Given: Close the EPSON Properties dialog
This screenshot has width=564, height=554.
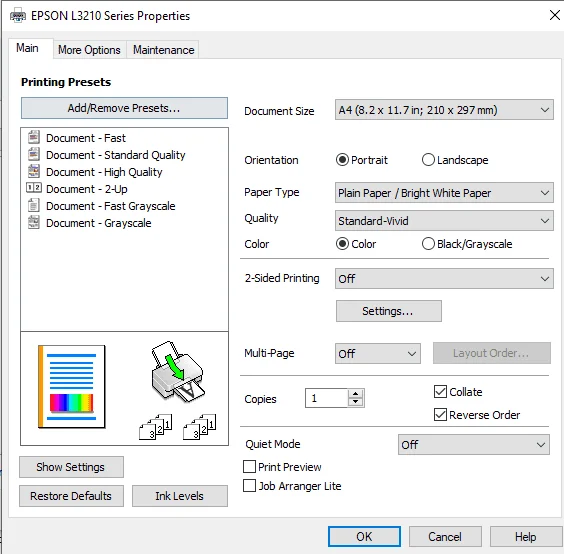Looking at the screenshot, I should pyautogui.click(x=555, y=15).
